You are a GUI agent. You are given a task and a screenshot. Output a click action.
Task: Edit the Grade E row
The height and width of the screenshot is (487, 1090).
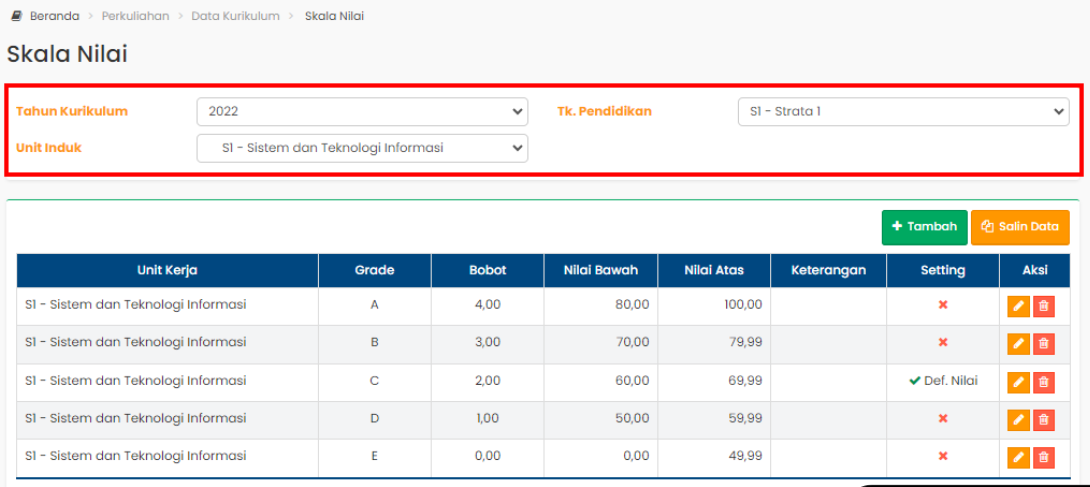pos(1018,458)
